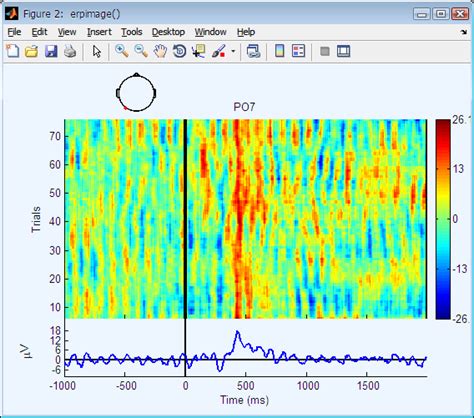Click the colorbar on the right side
The height and width of the screenshot is (418, 474).
443,219
